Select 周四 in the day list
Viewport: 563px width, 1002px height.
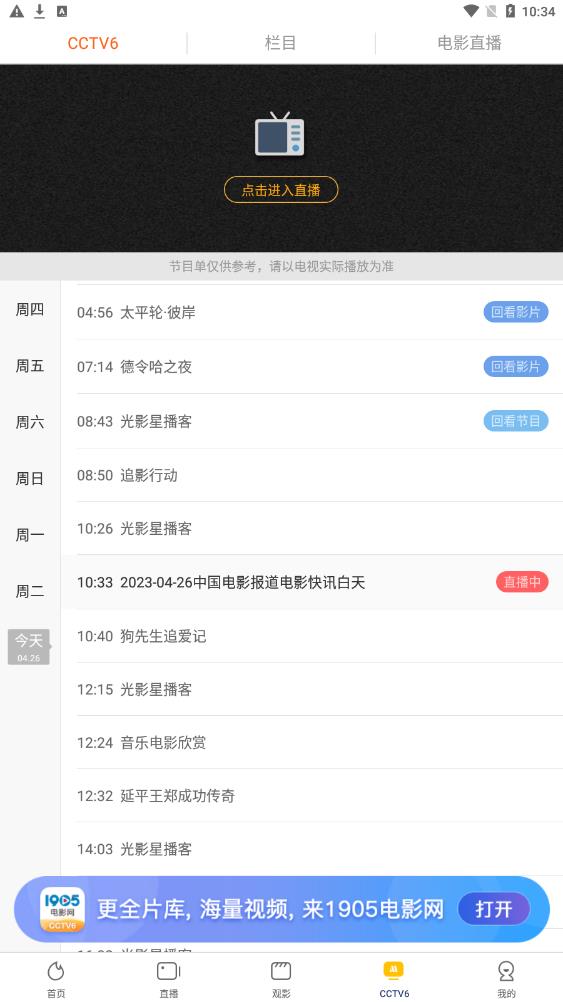[x=30, y=310]
